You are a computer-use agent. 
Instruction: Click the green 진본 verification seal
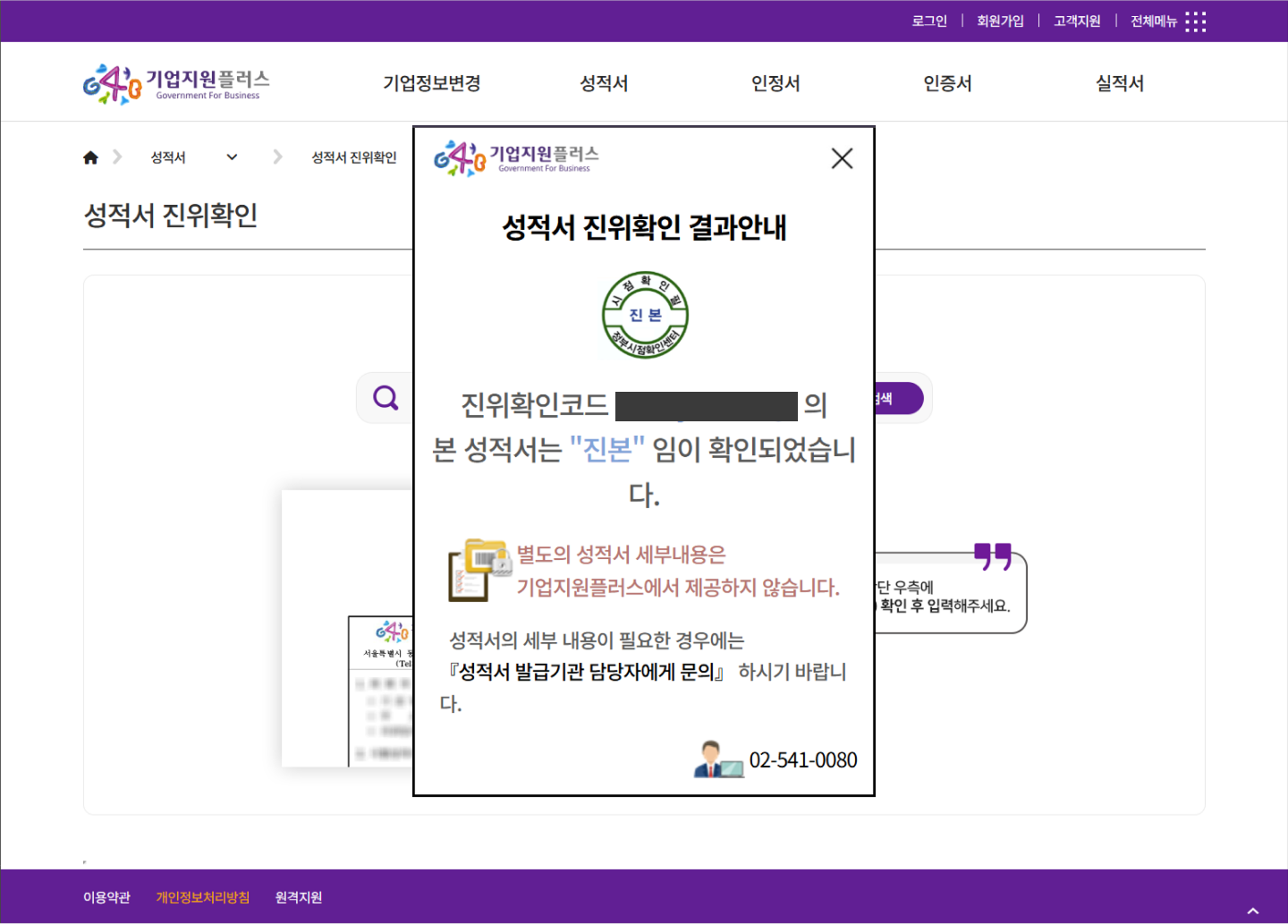click(645, 315)
